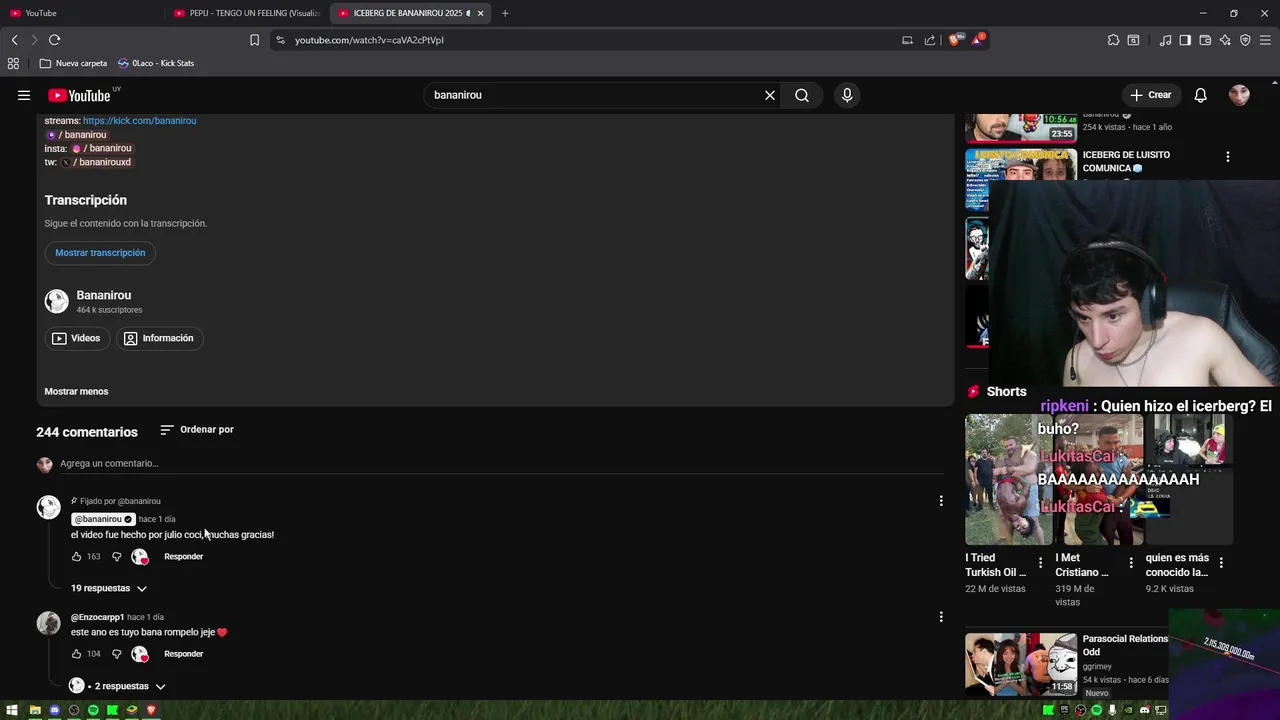Open the Nueva carpeta bookmarks folder

tap(73, 63)
